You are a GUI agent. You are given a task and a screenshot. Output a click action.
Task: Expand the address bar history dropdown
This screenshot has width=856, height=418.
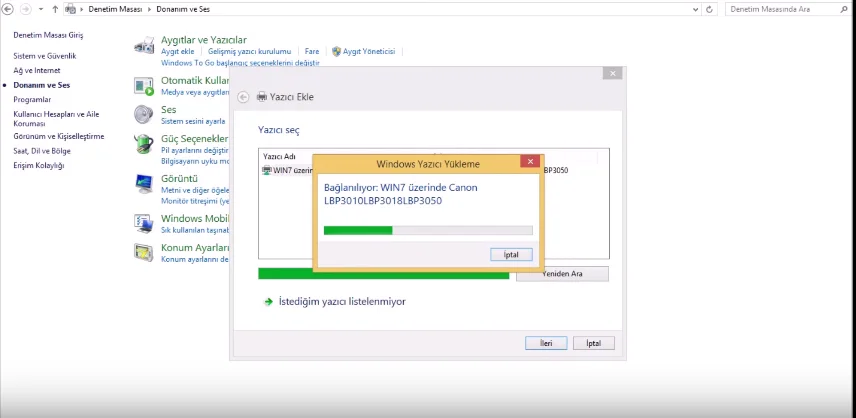click(695, 9)
